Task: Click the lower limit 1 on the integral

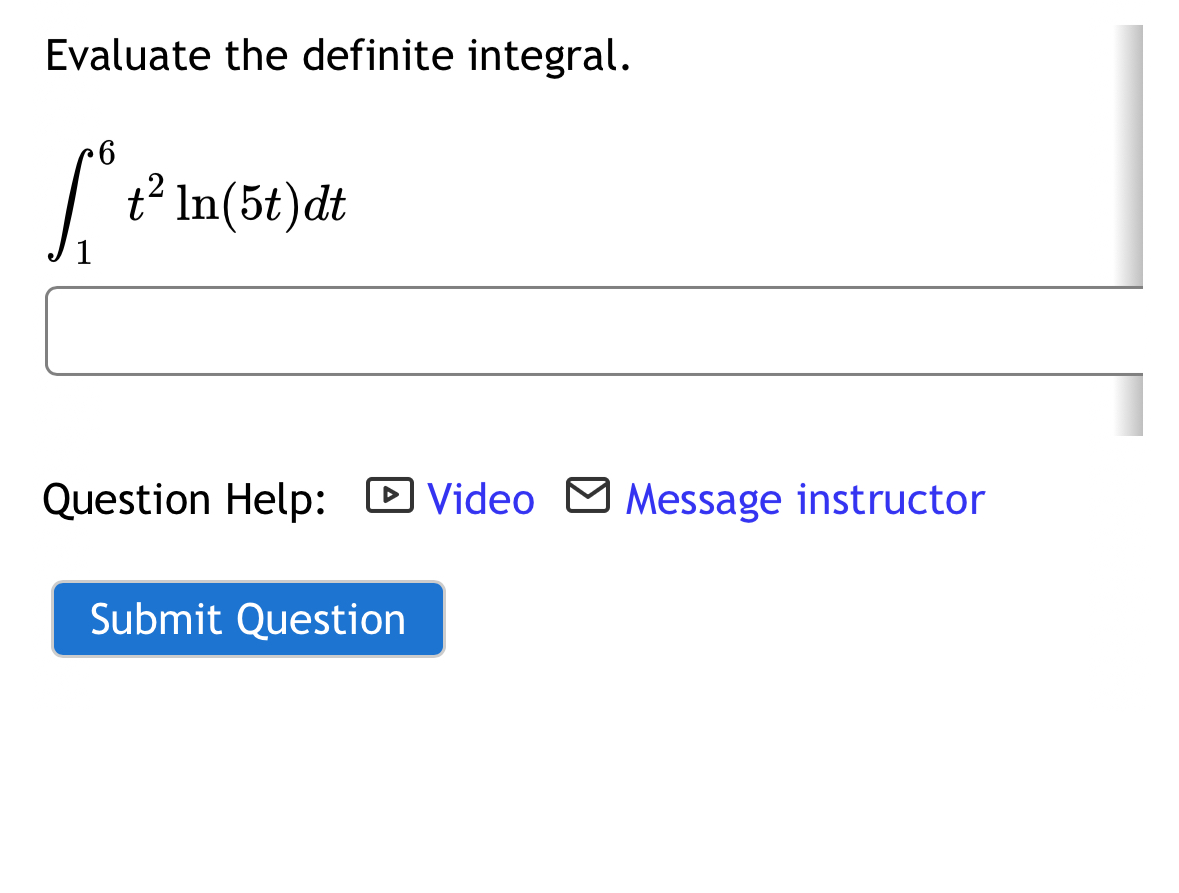Action: point(85,255)
